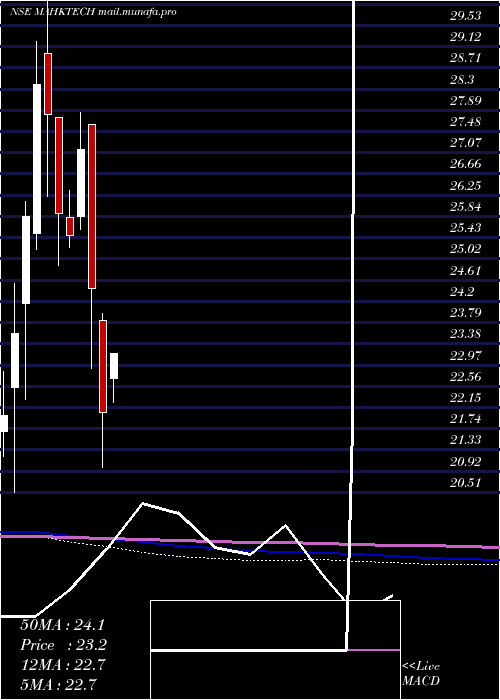Click the 5MA : 22.7 readout

tap(59, 684)
